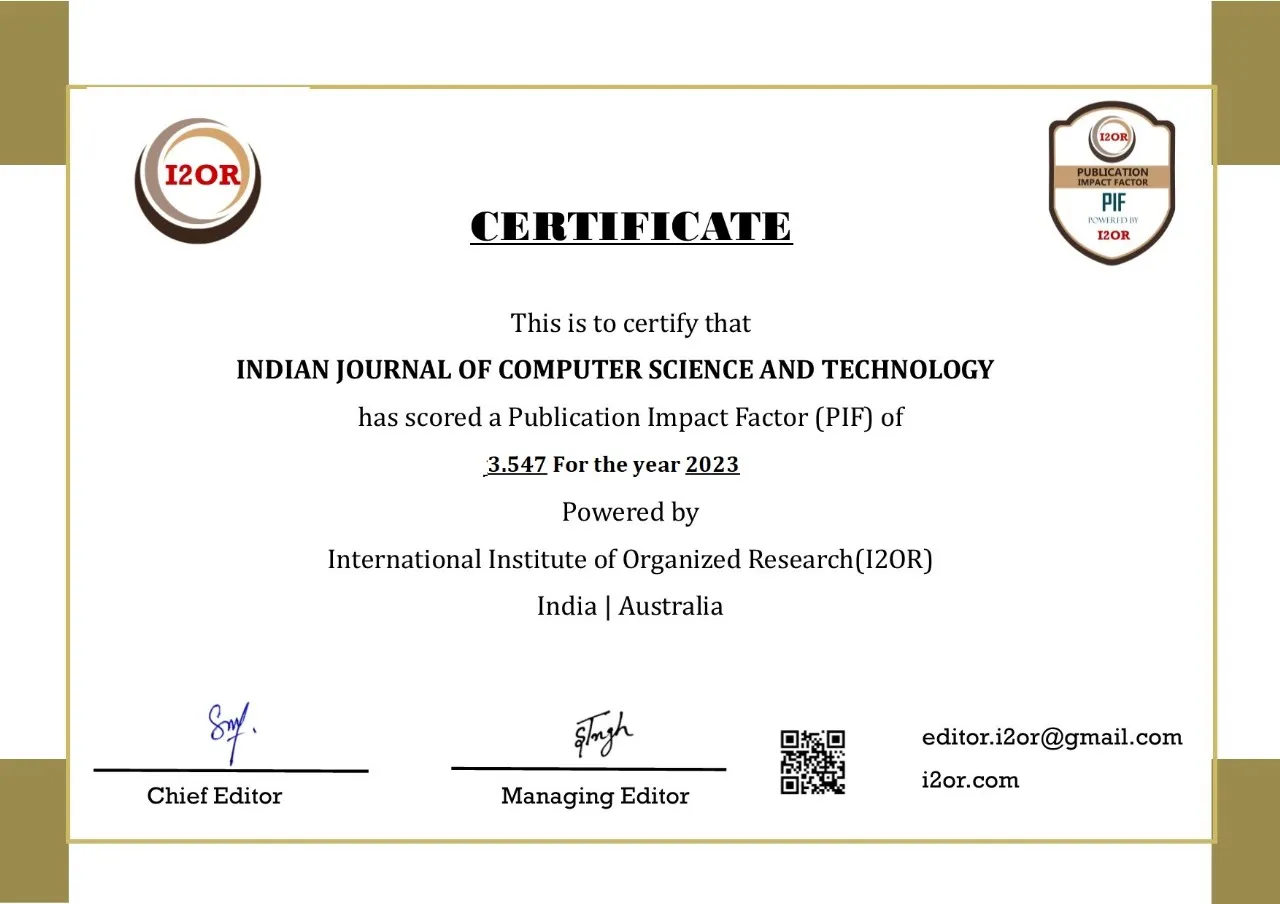Click the score value 3.547

516,465
